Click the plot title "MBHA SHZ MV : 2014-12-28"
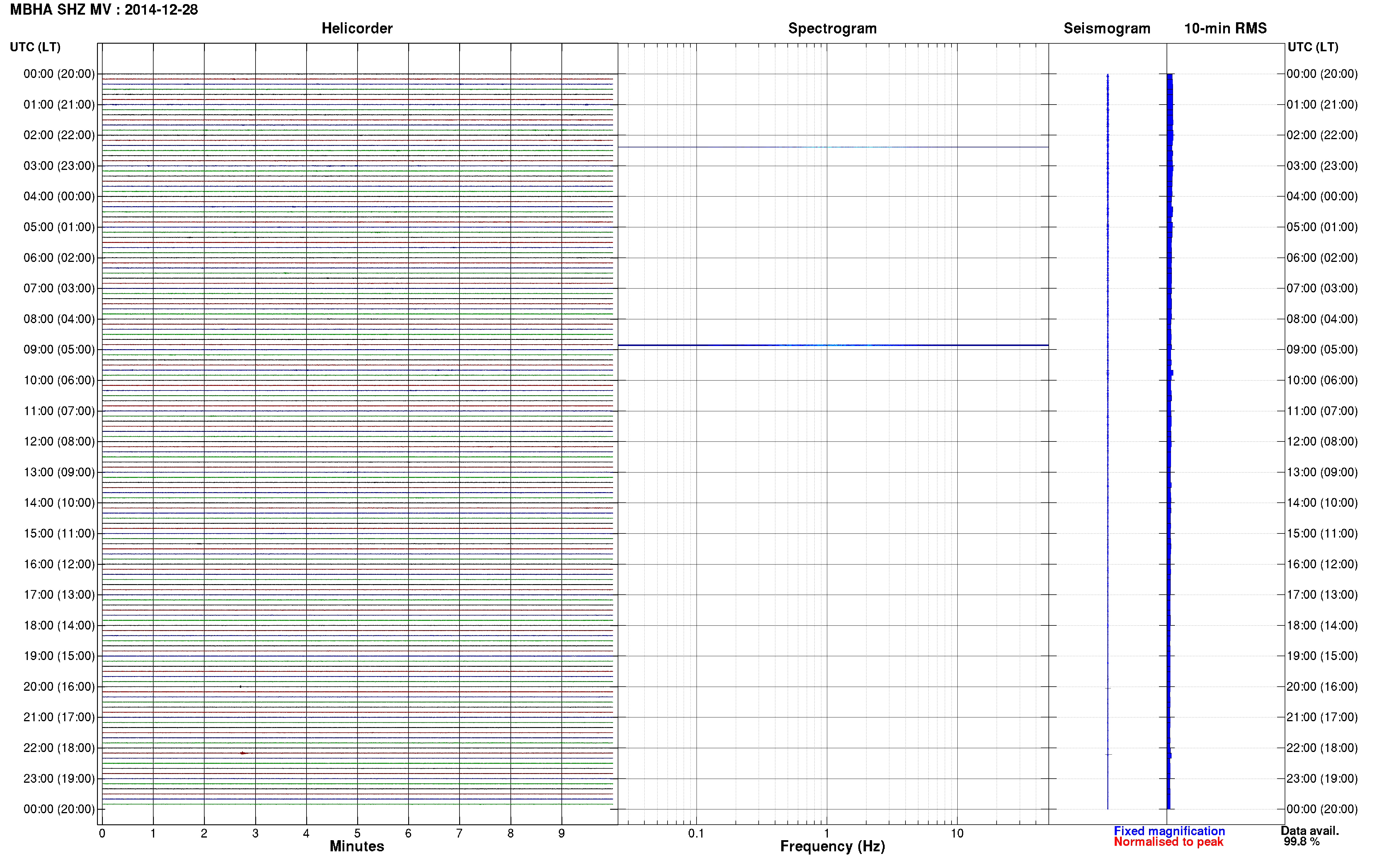The height and width of the screenshot is (868, 1389). [104, 10]
